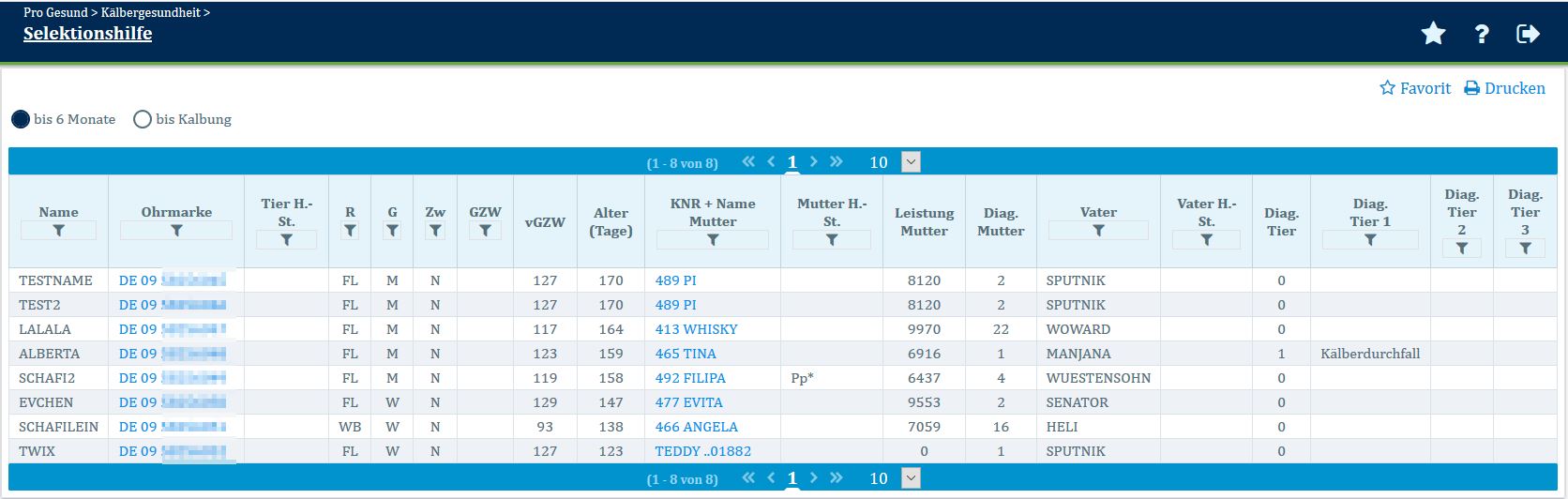Sort by vGZW column header
Image resolution: width=1568 pixels, height=499 pixels.
click(x=545, y=222)
